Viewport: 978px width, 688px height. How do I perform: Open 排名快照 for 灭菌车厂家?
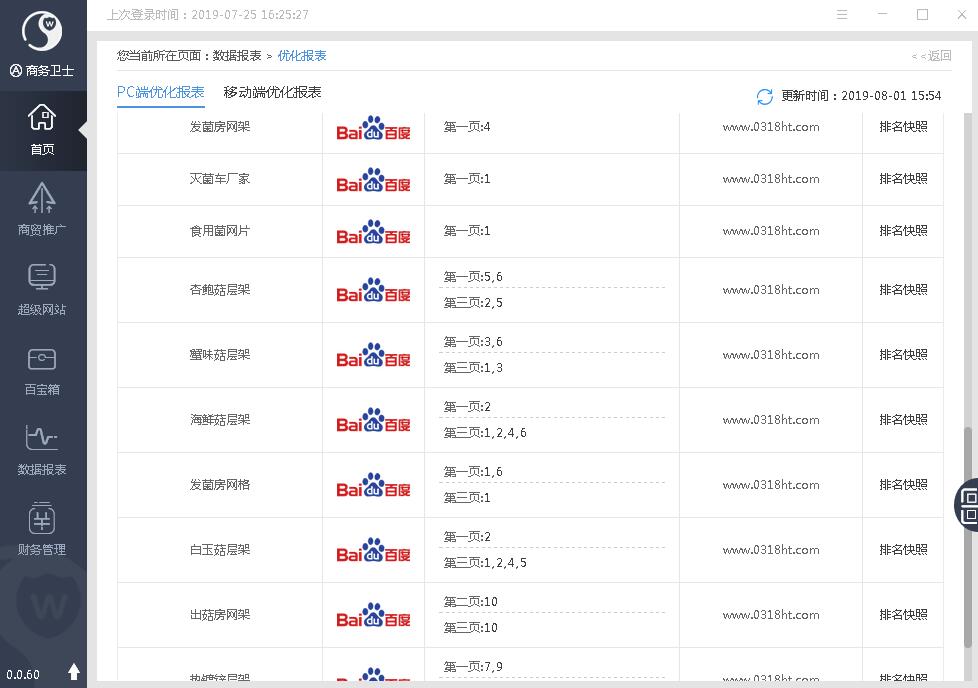coord(903,179)
